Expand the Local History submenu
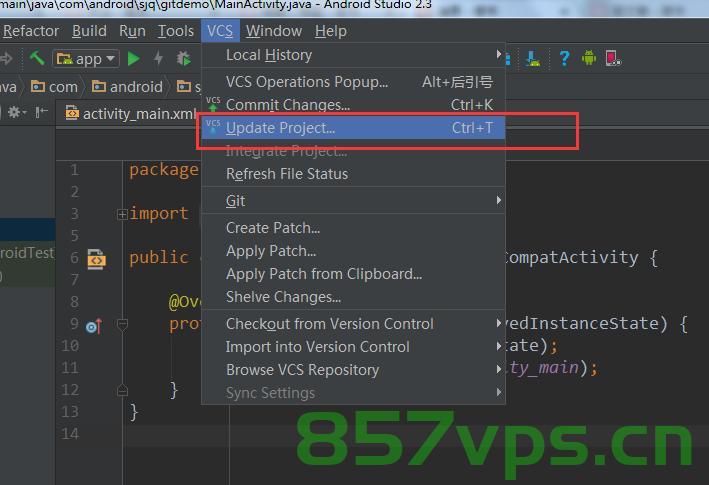 353,55
